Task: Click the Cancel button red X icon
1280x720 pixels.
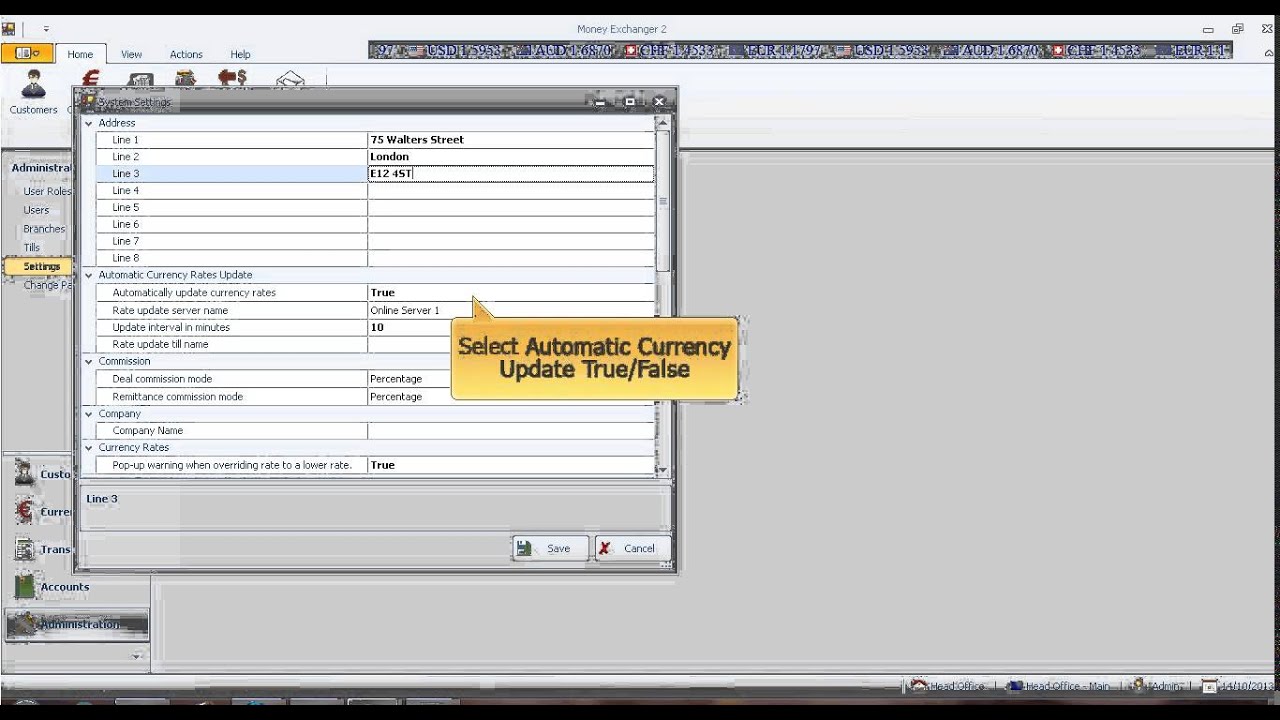Action: (x=606, y=548)
